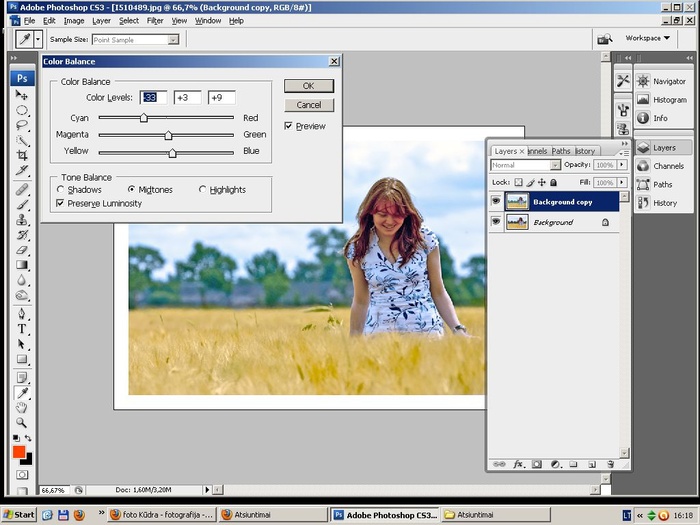Pick the Zoom tool in toolbox

22,422
